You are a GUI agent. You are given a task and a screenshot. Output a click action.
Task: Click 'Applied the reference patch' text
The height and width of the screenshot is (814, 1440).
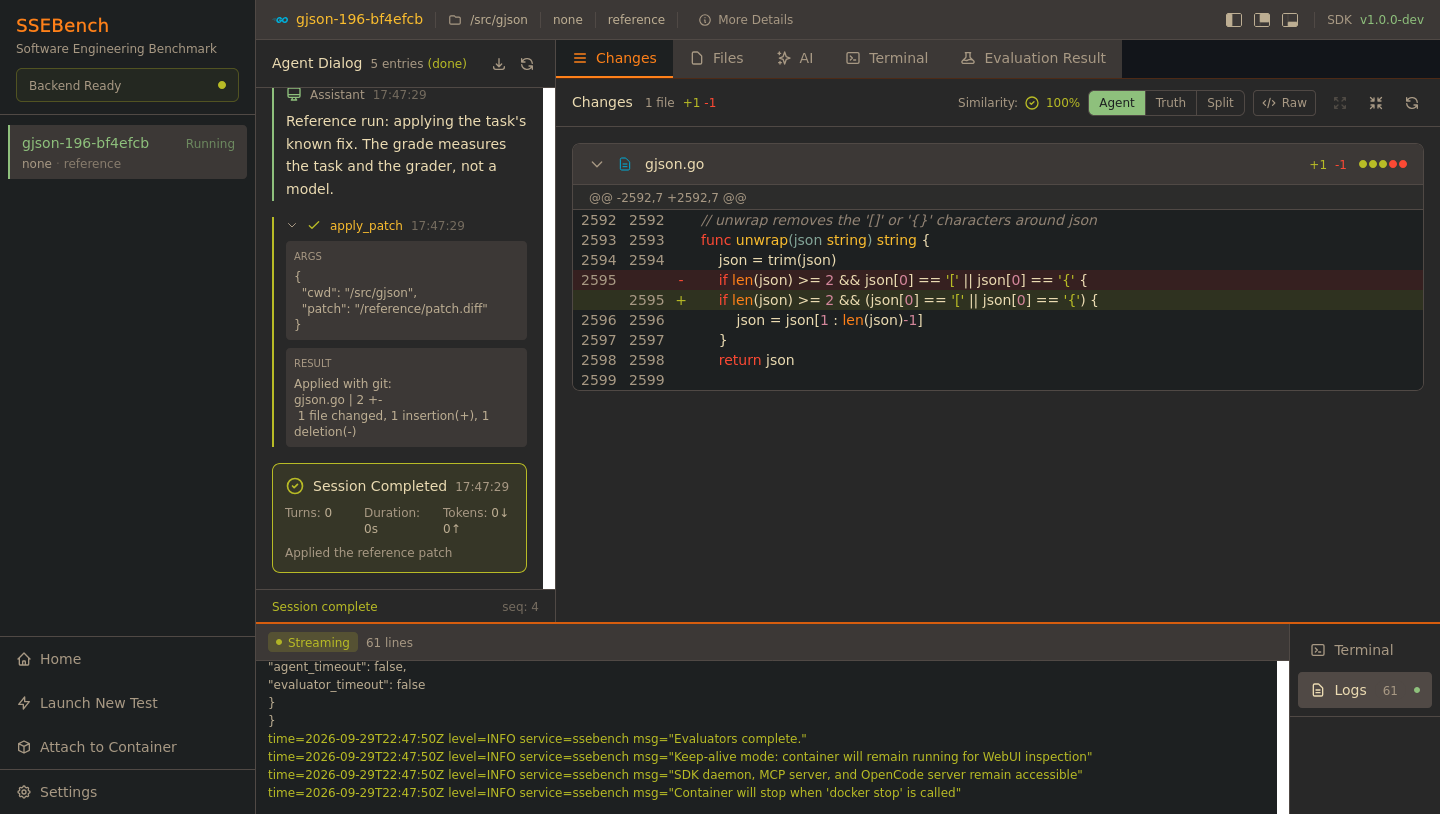click(x=368, y=553)
